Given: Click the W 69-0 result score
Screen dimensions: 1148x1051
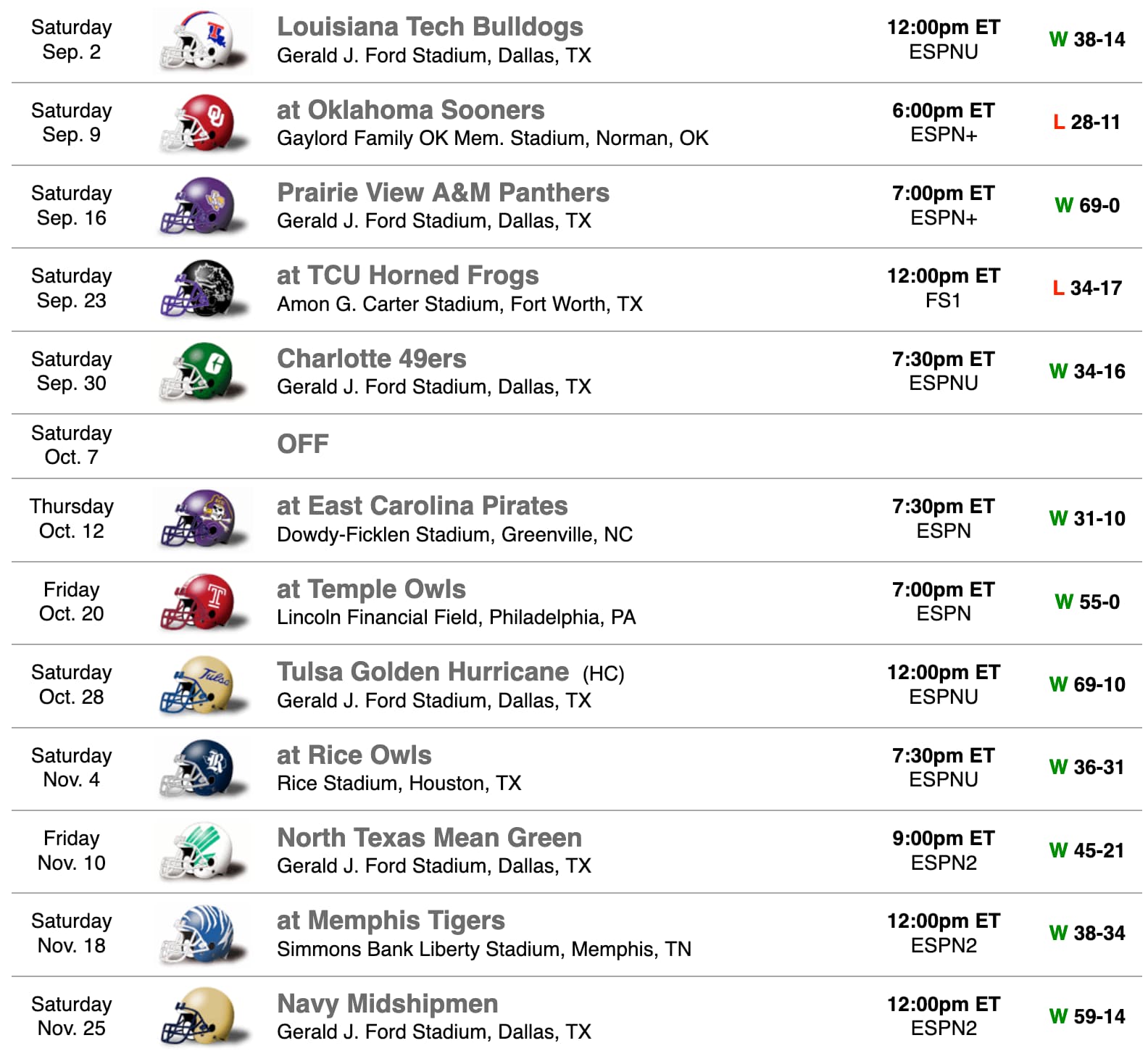Looking at the screenshot, I should click(1086, 206).
